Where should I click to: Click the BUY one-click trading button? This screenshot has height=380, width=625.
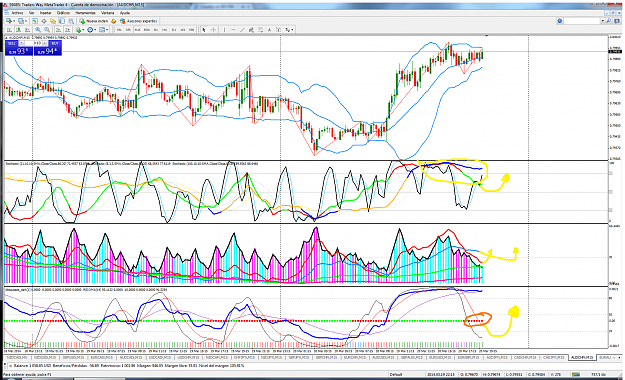pos(48,48)
